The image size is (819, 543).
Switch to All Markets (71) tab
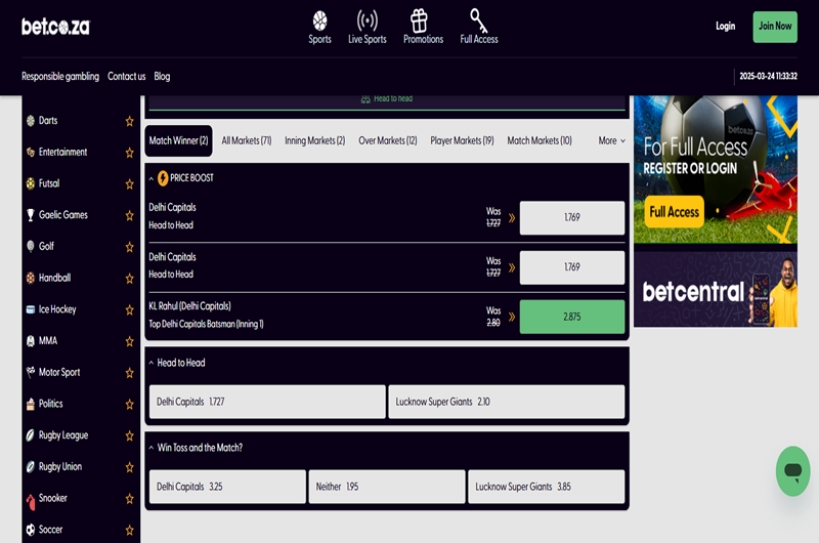[247, 140]
